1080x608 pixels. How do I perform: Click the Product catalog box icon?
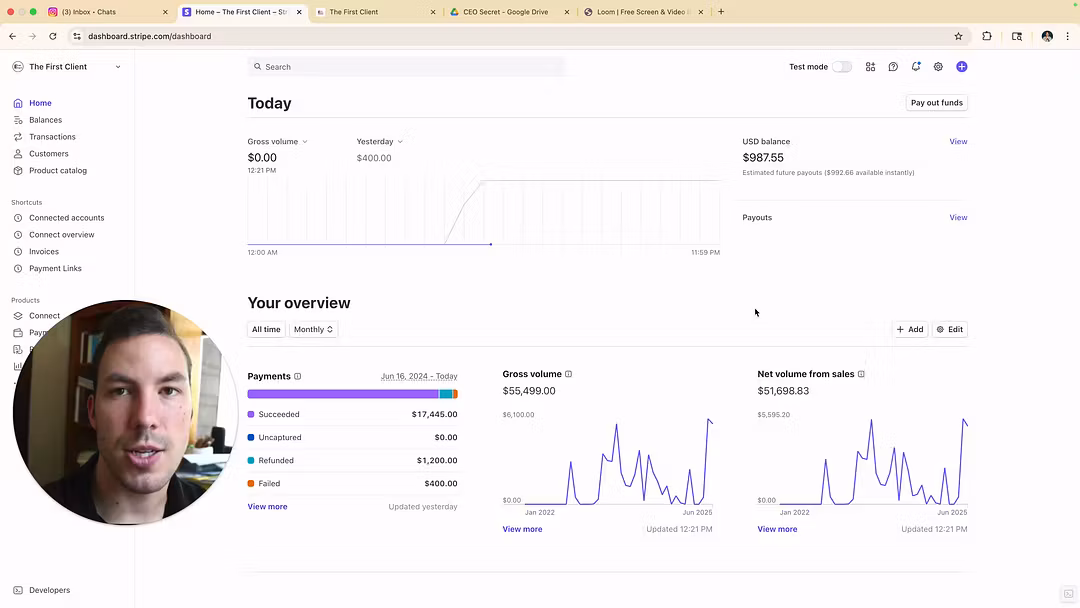(x=18, y=171)
